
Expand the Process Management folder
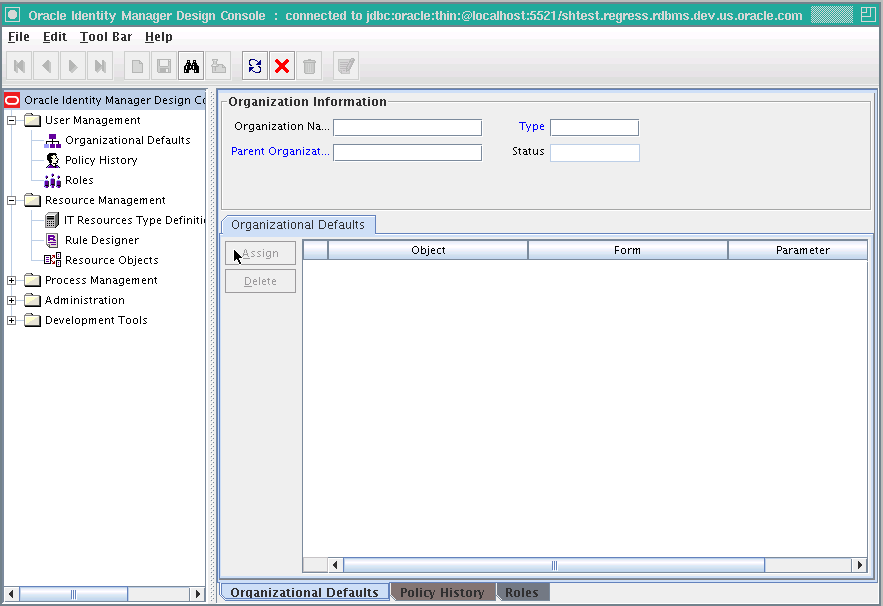click(11, 280)
